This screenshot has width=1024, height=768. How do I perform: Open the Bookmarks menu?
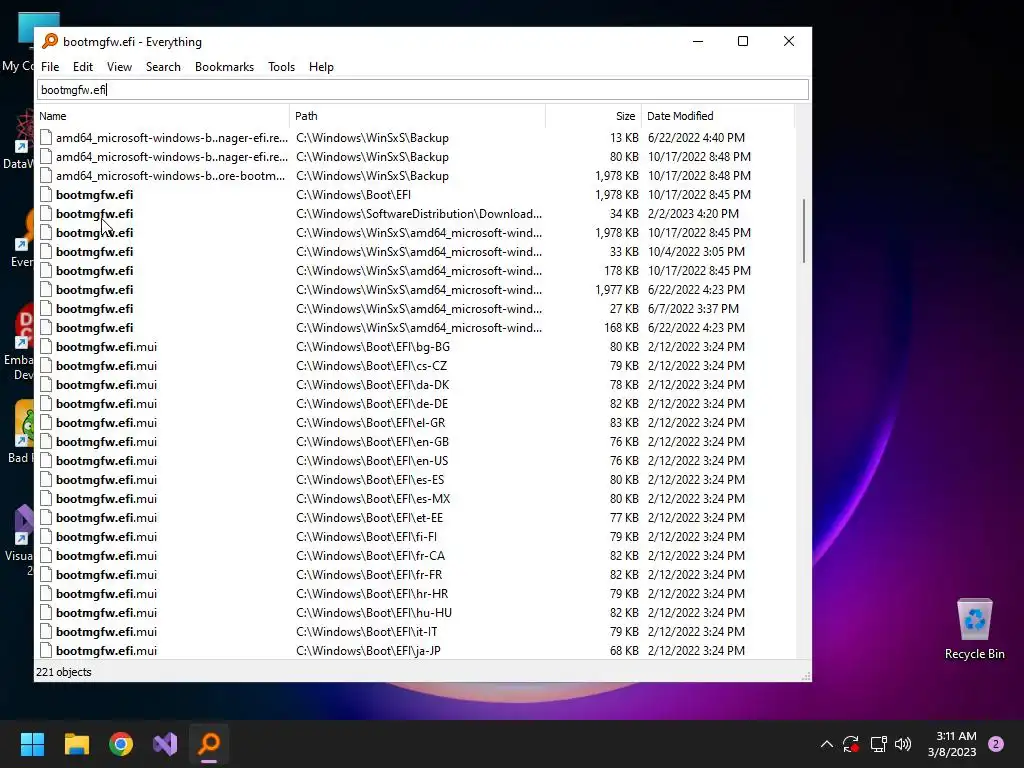coord(224,67)
